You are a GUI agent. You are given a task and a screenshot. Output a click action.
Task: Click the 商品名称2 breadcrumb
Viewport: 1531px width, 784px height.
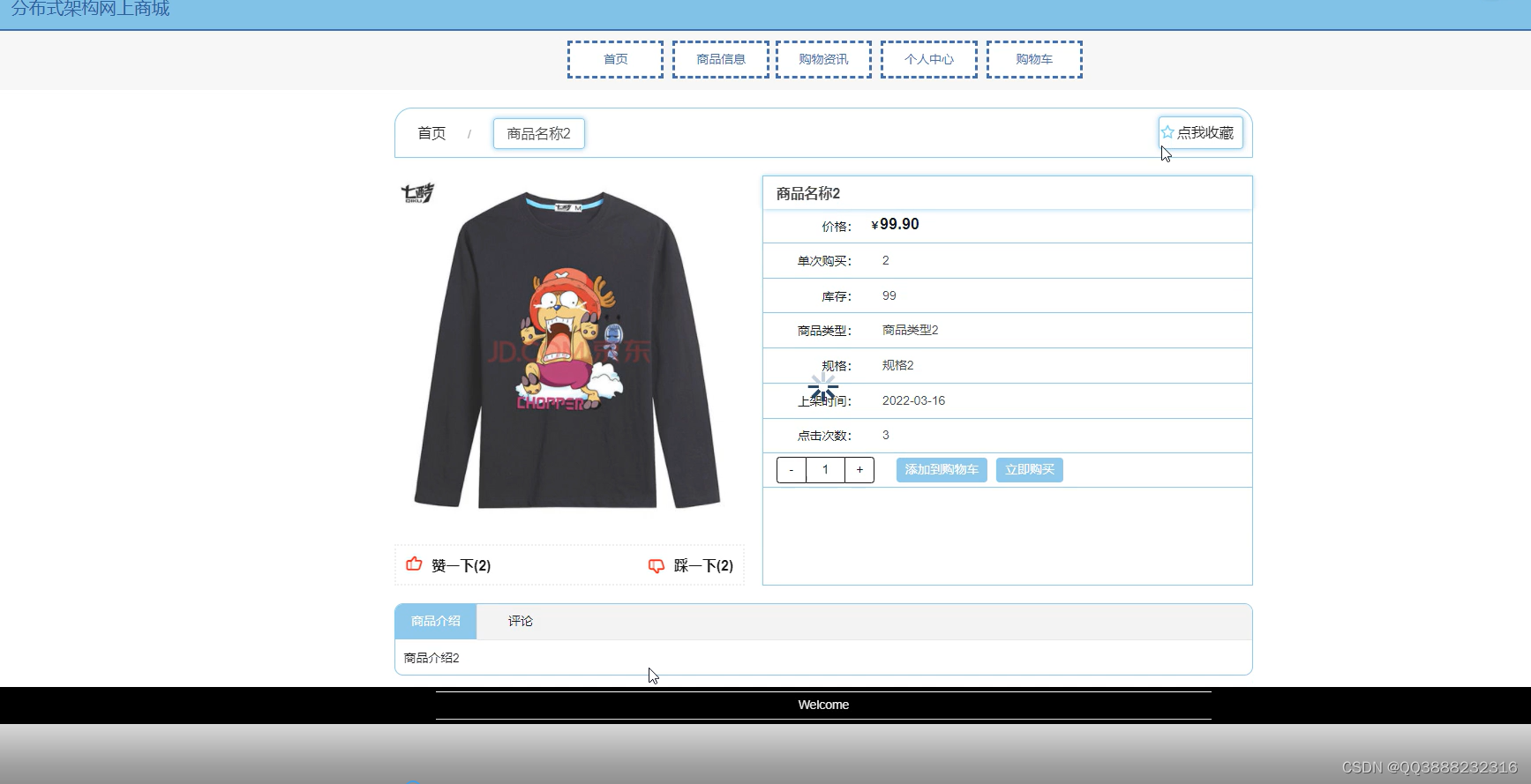coord(538,133)
